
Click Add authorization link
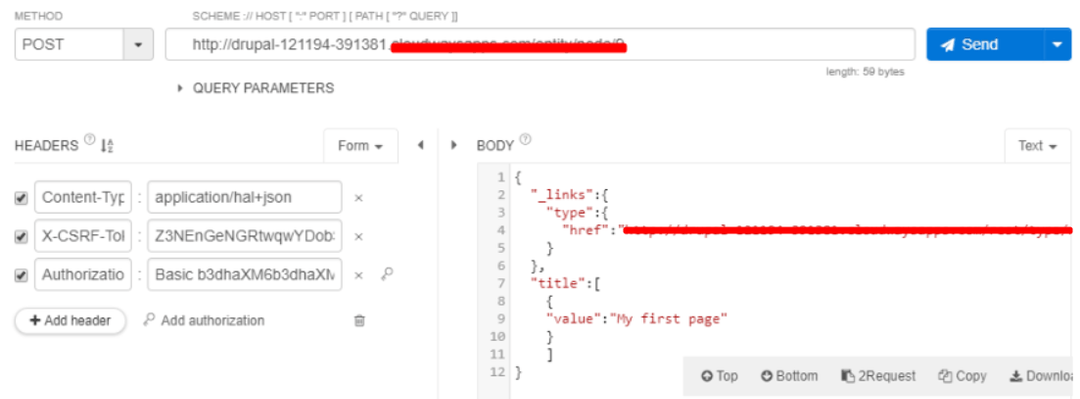205,320
